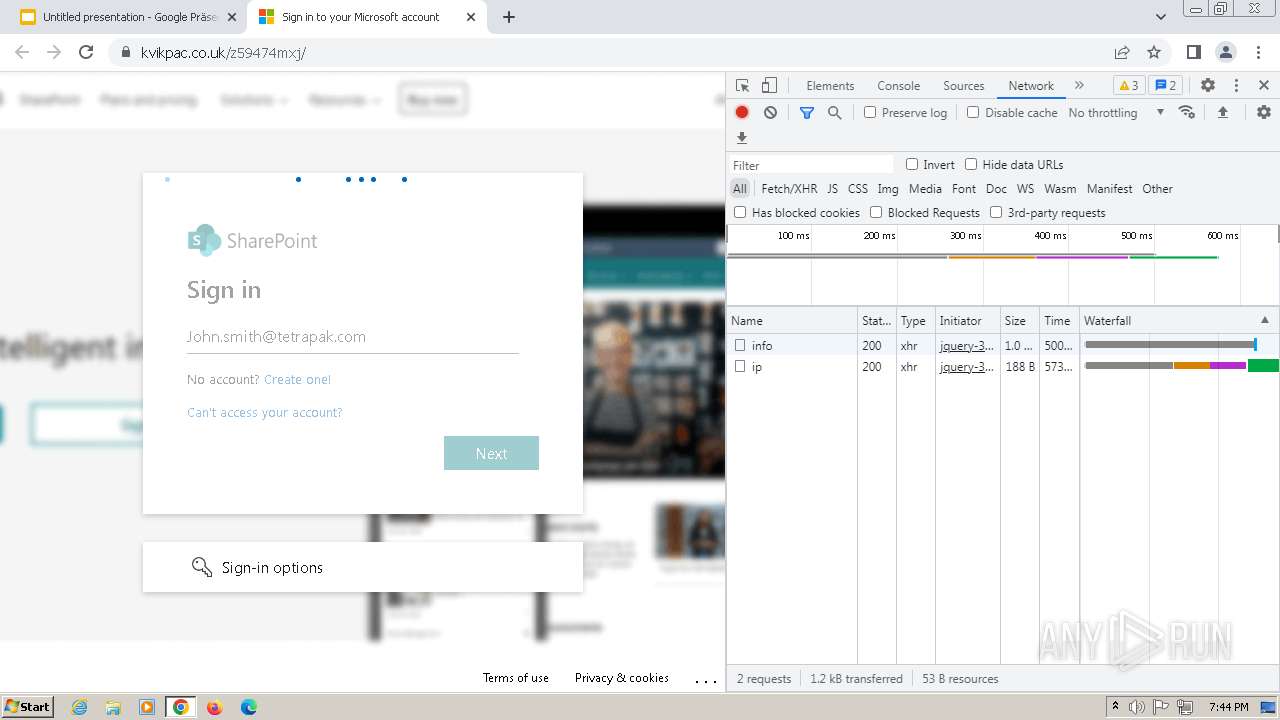Show the 2 issues badge
This screenshot has height=720, width=1280.
(1166, 86)
